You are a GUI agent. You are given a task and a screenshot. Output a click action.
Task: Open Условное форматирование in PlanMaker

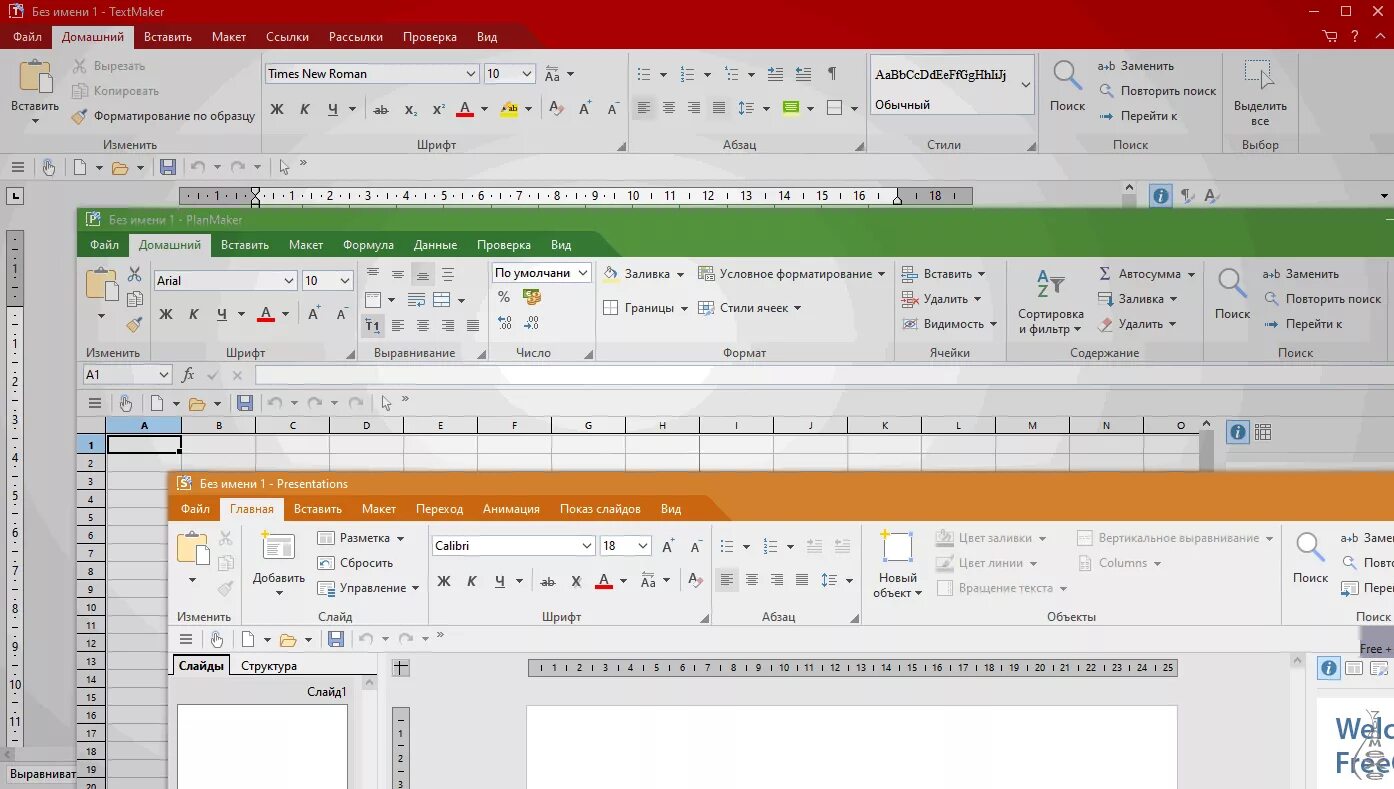(x=792, y=274)
